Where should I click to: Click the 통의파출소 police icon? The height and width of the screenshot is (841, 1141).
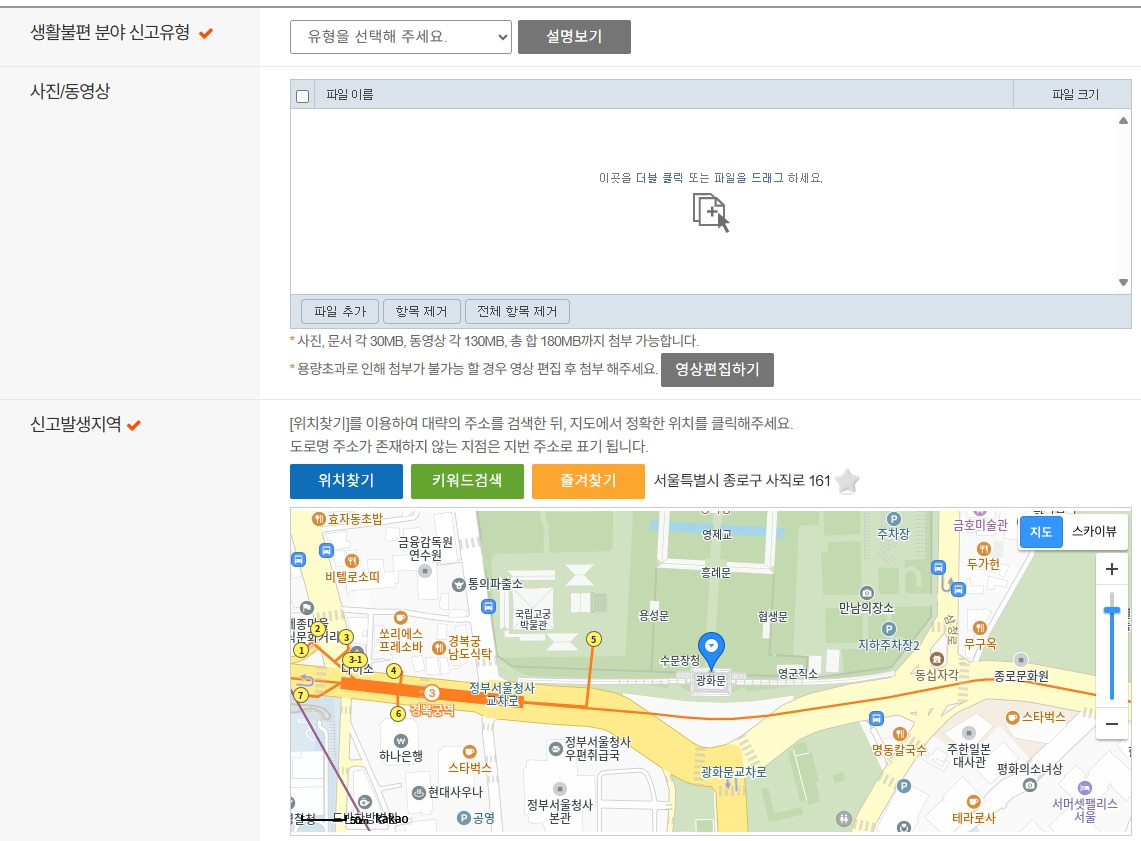click(458, 584)
